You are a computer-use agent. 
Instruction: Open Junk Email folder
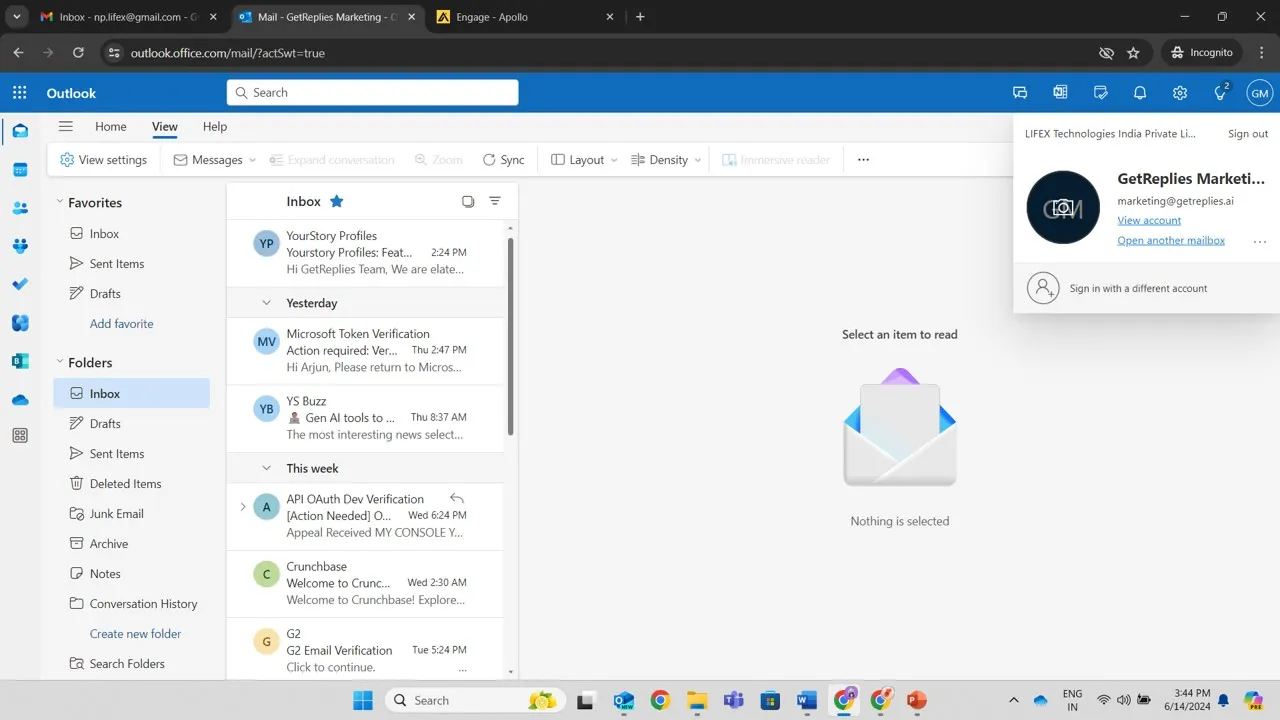tap(132, 514)
